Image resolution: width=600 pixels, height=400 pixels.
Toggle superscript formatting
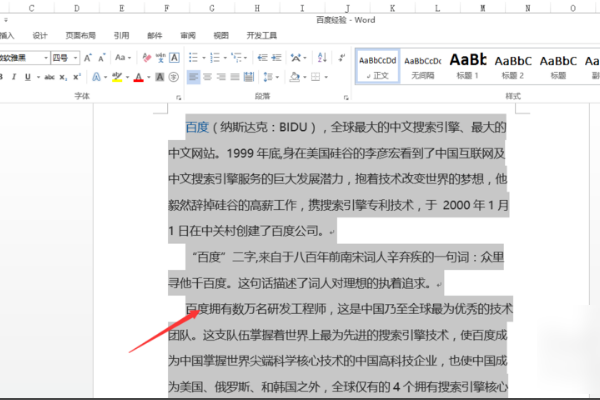click(77, 77)
